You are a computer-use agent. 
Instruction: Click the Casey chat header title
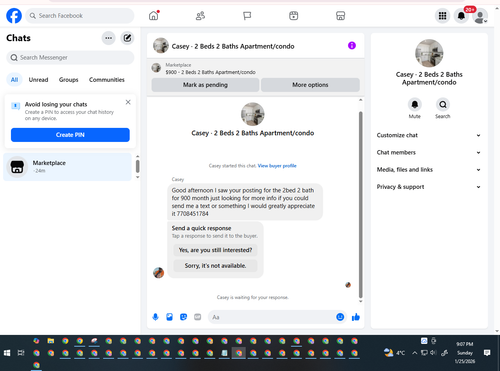click(233, 46)
